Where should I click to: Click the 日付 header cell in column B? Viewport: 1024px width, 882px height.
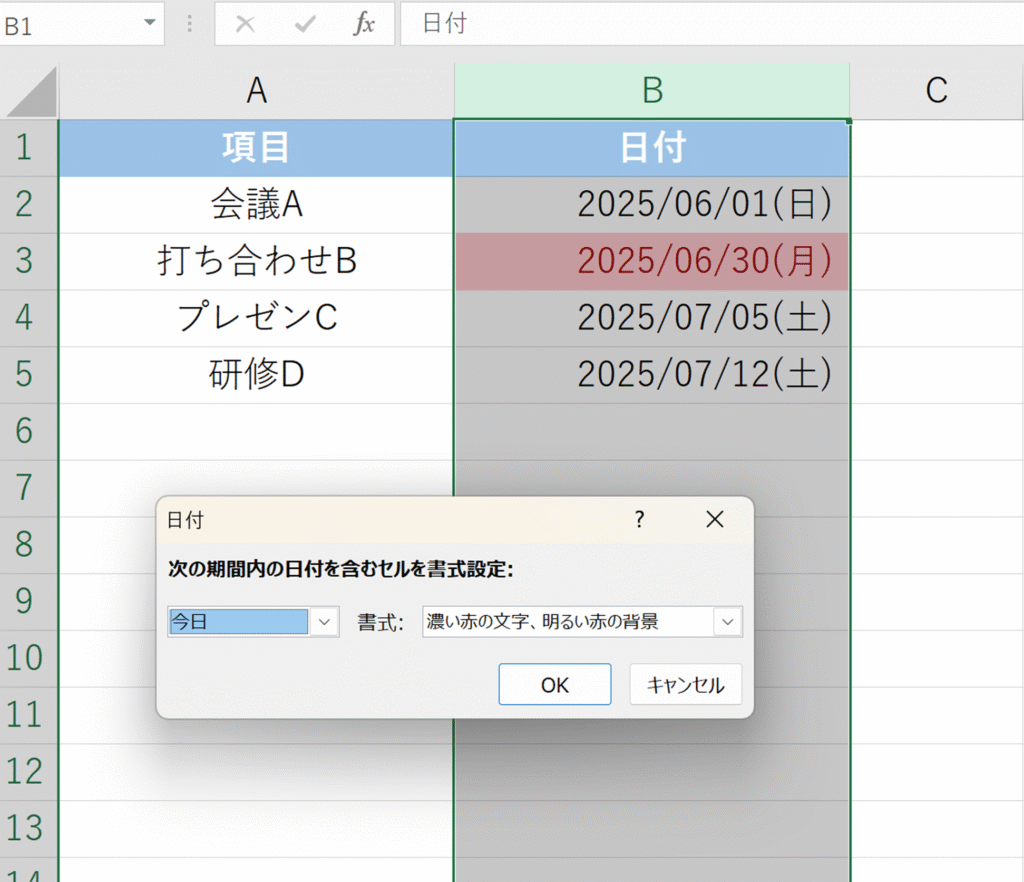(x=652, y=148)
